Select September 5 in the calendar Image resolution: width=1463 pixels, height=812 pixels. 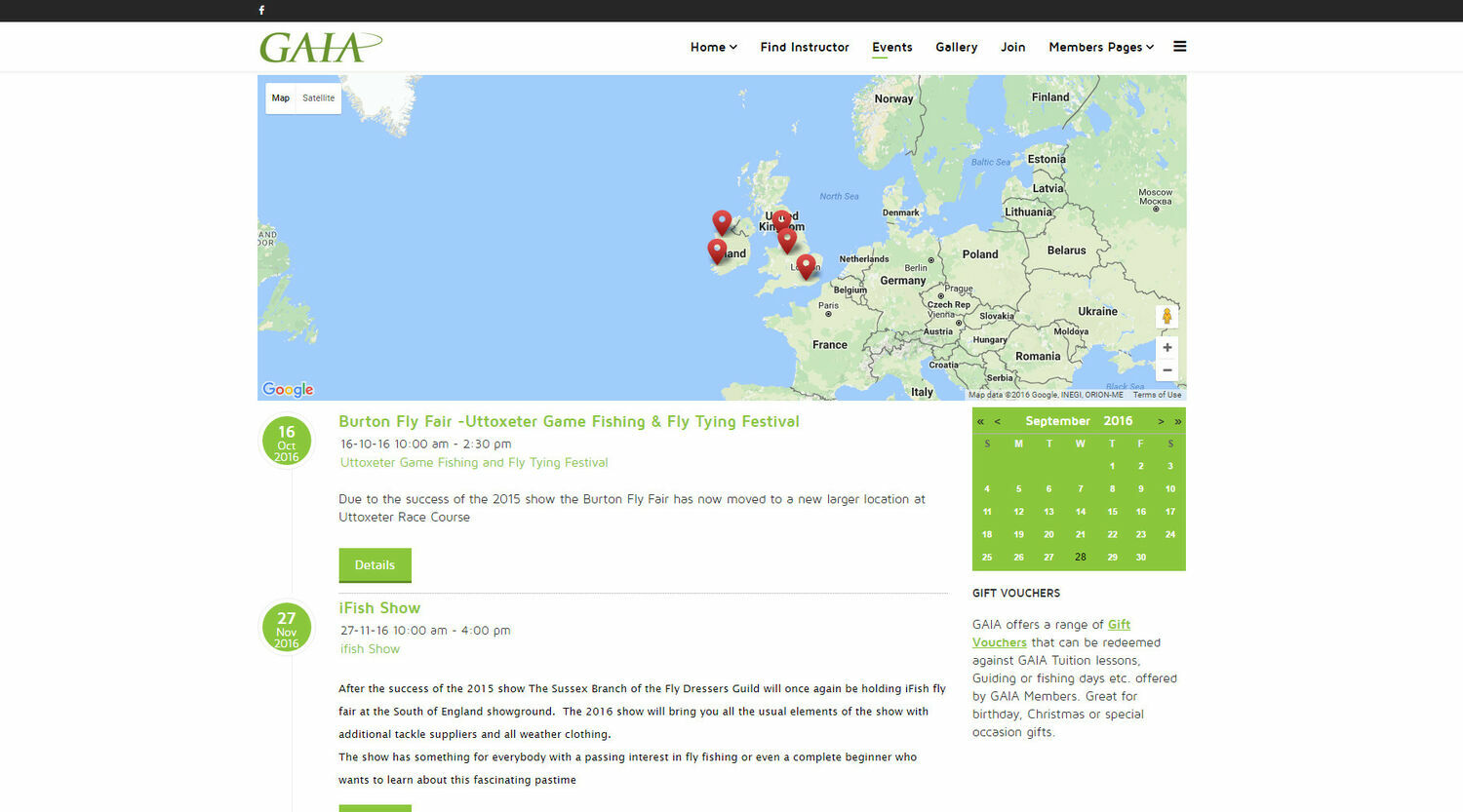(x=1018, y=489)
